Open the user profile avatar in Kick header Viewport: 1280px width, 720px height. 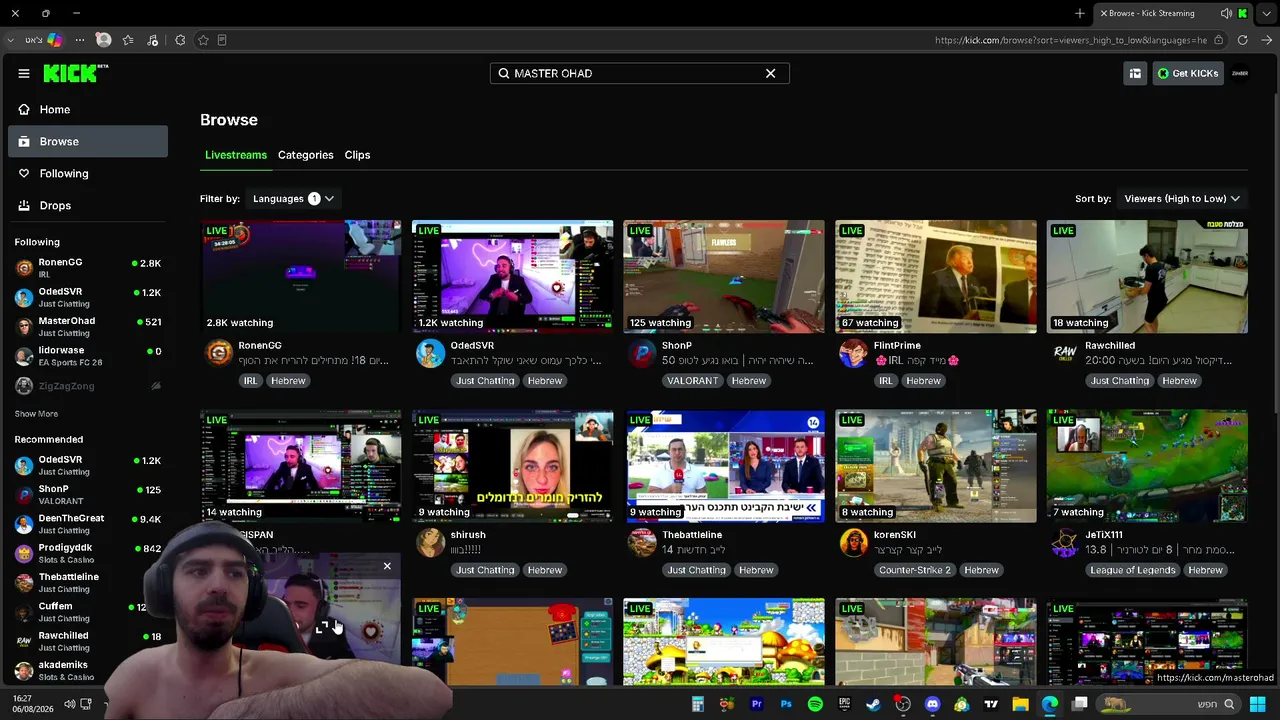click(1240, 73)
